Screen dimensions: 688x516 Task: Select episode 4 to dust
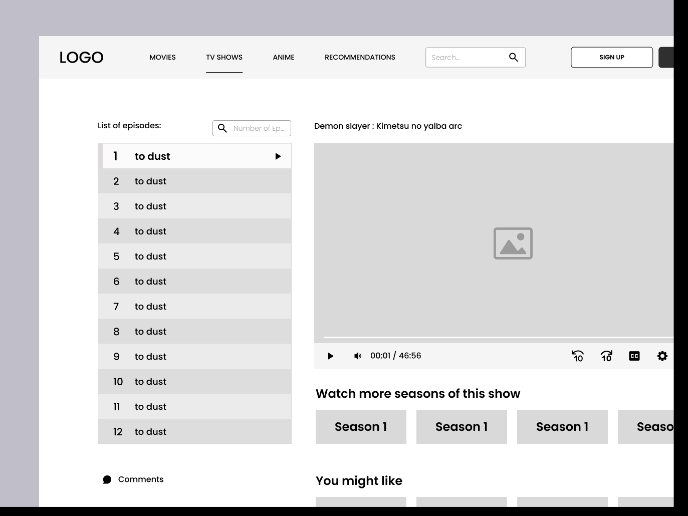[x=195, y=231]
